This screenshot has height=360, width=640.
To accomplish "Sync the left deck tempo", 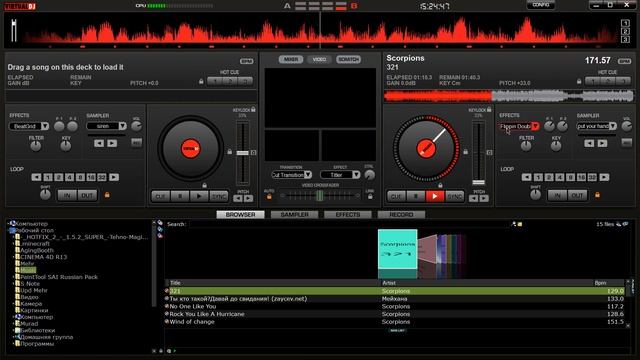I will (x=219, y=196).
